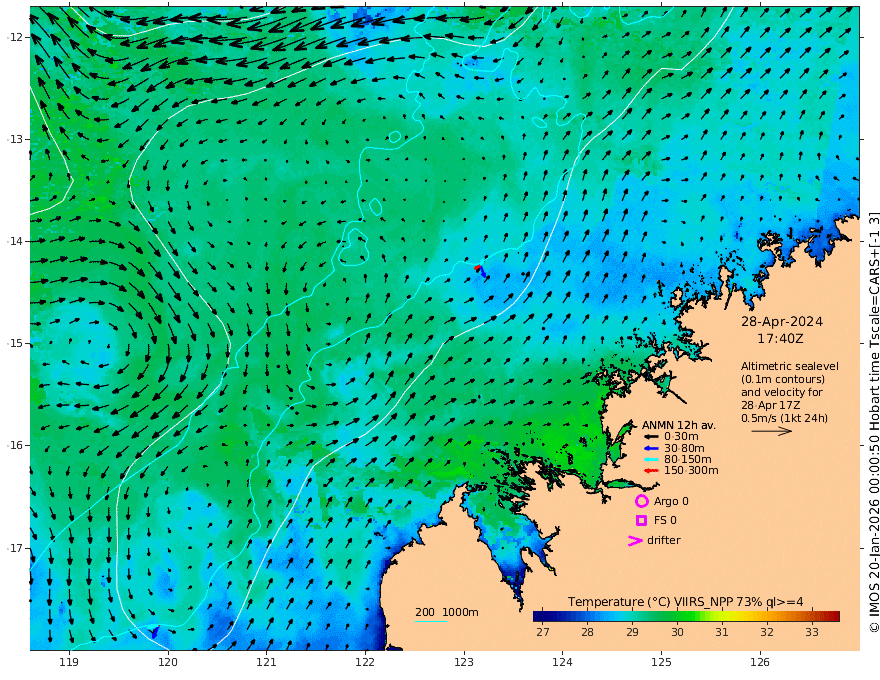880x680 pixels.
Task: Click the 'drifter' legend label
Action: (x=663, y=540)
